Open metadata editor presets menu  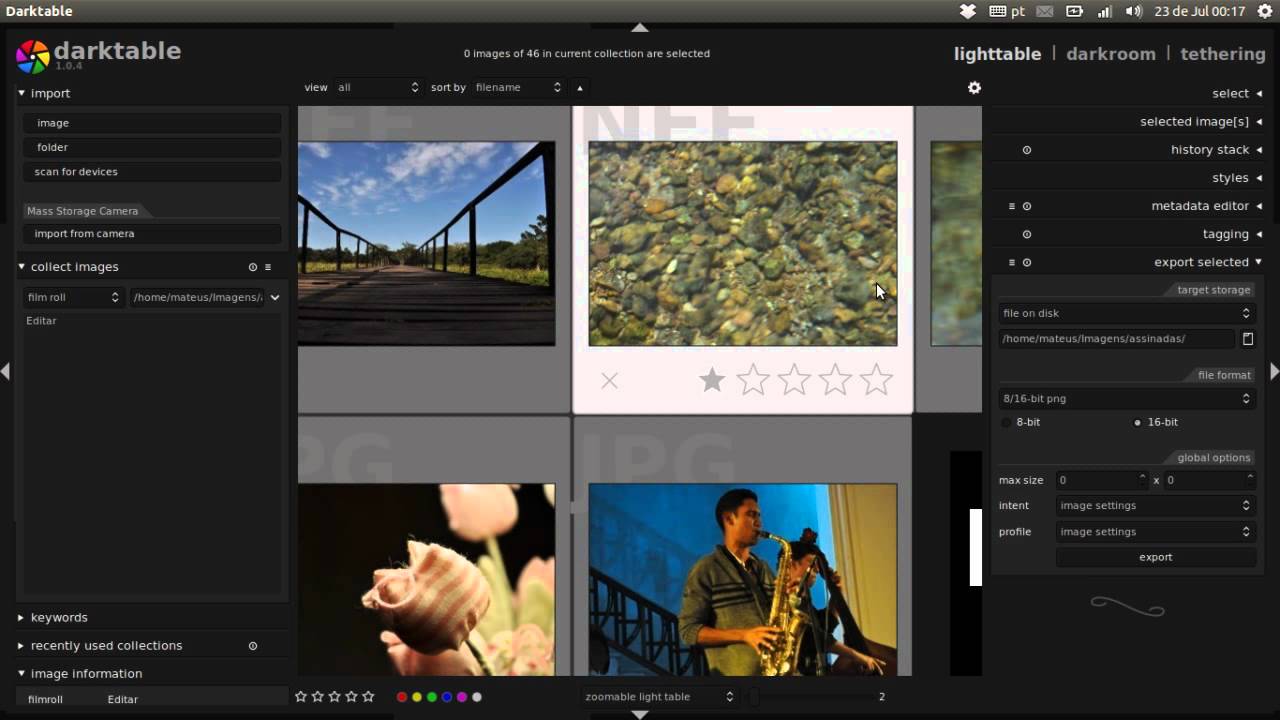coord(1012,206)
